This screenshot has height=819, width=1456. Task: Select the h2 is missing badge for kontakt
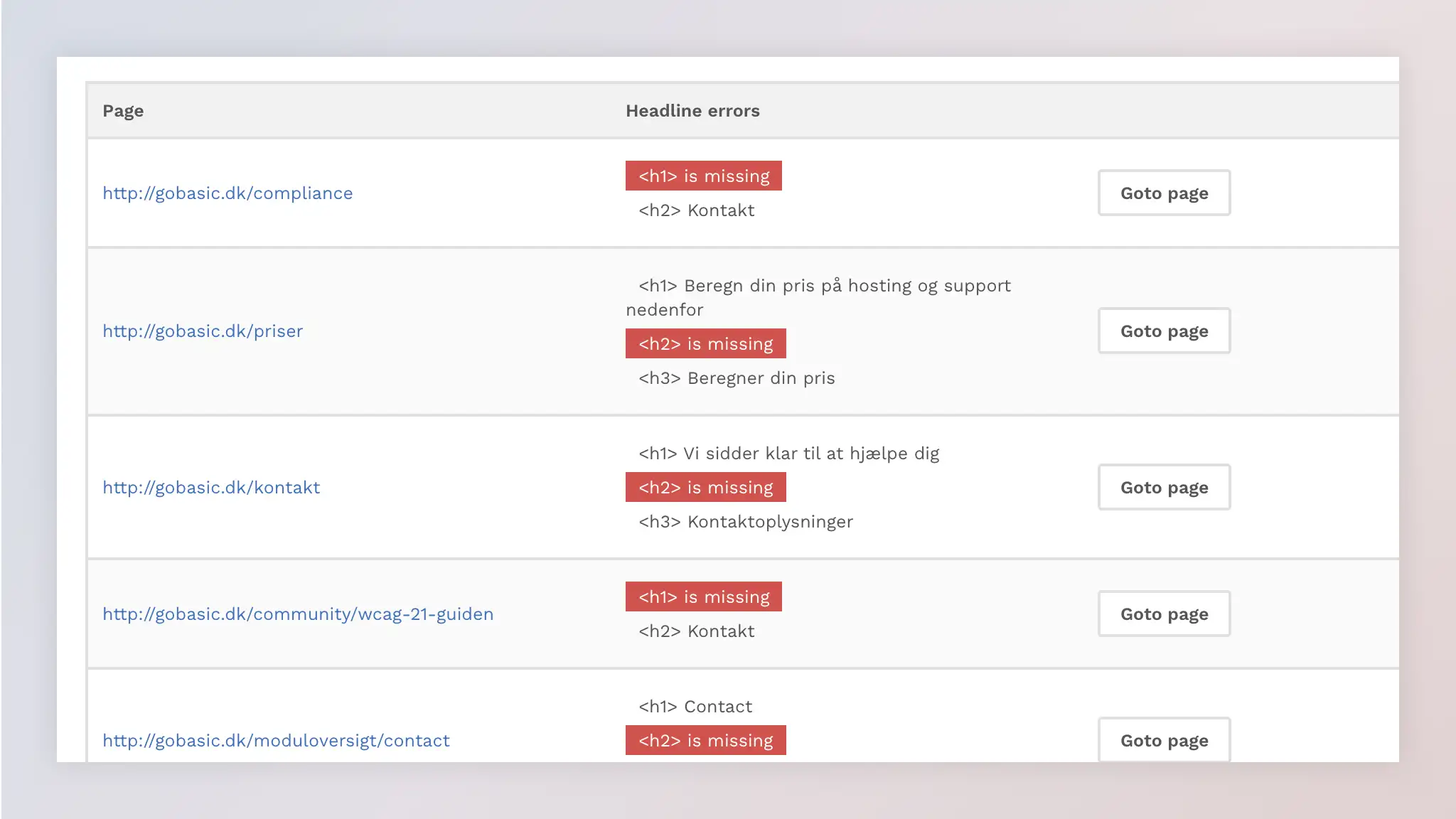click(x=705, y=487)
